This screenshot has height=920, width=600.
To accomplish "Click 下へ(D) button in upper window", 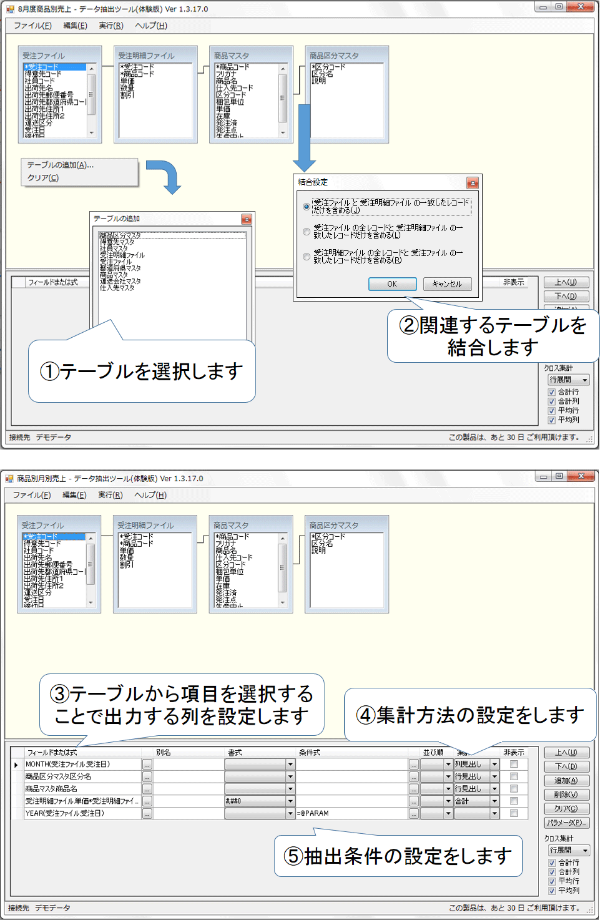I will pyautogui.click(x=566, y=296).
